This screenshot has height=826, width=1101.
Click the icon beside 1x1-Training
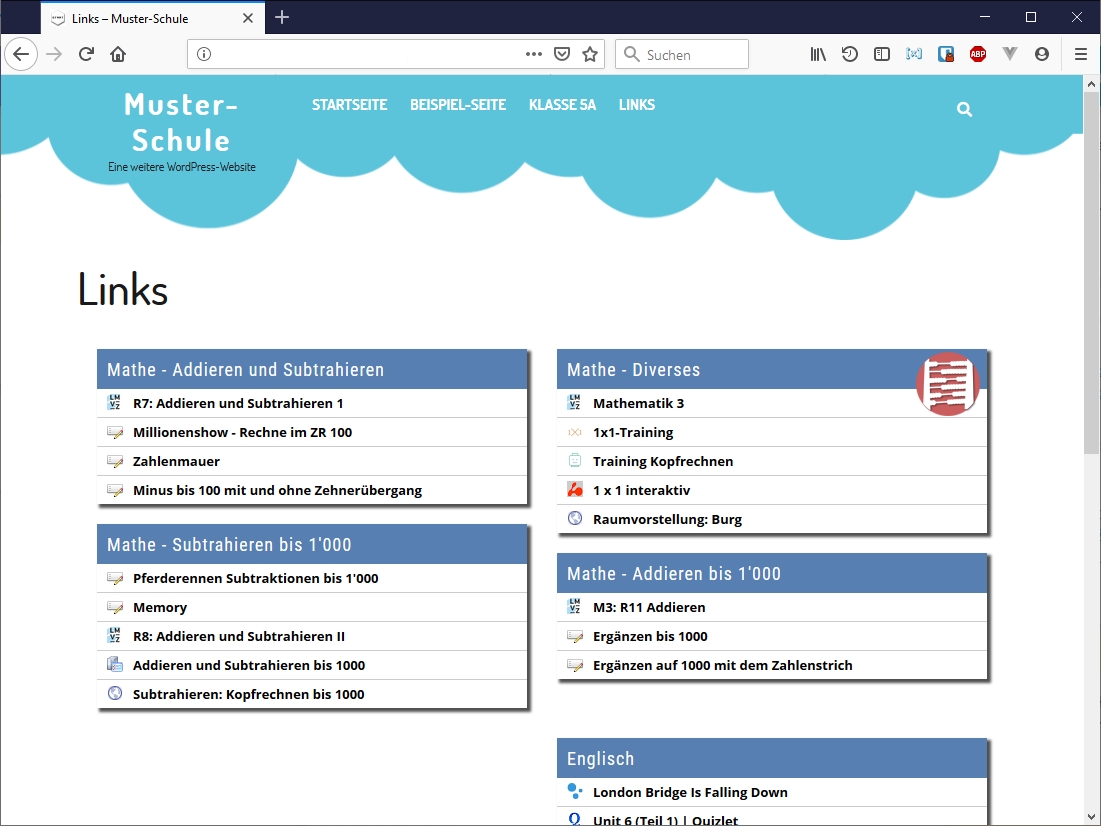pyautogui.click(x=574, y=432)
